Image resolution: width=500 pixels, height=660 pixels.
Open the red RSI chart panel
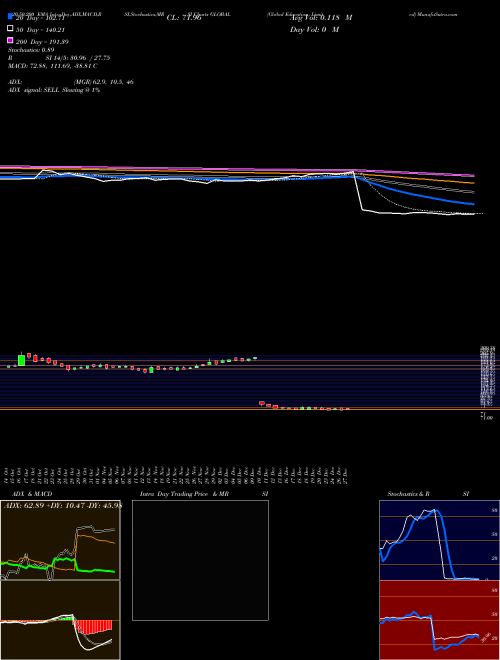point(439,620)
